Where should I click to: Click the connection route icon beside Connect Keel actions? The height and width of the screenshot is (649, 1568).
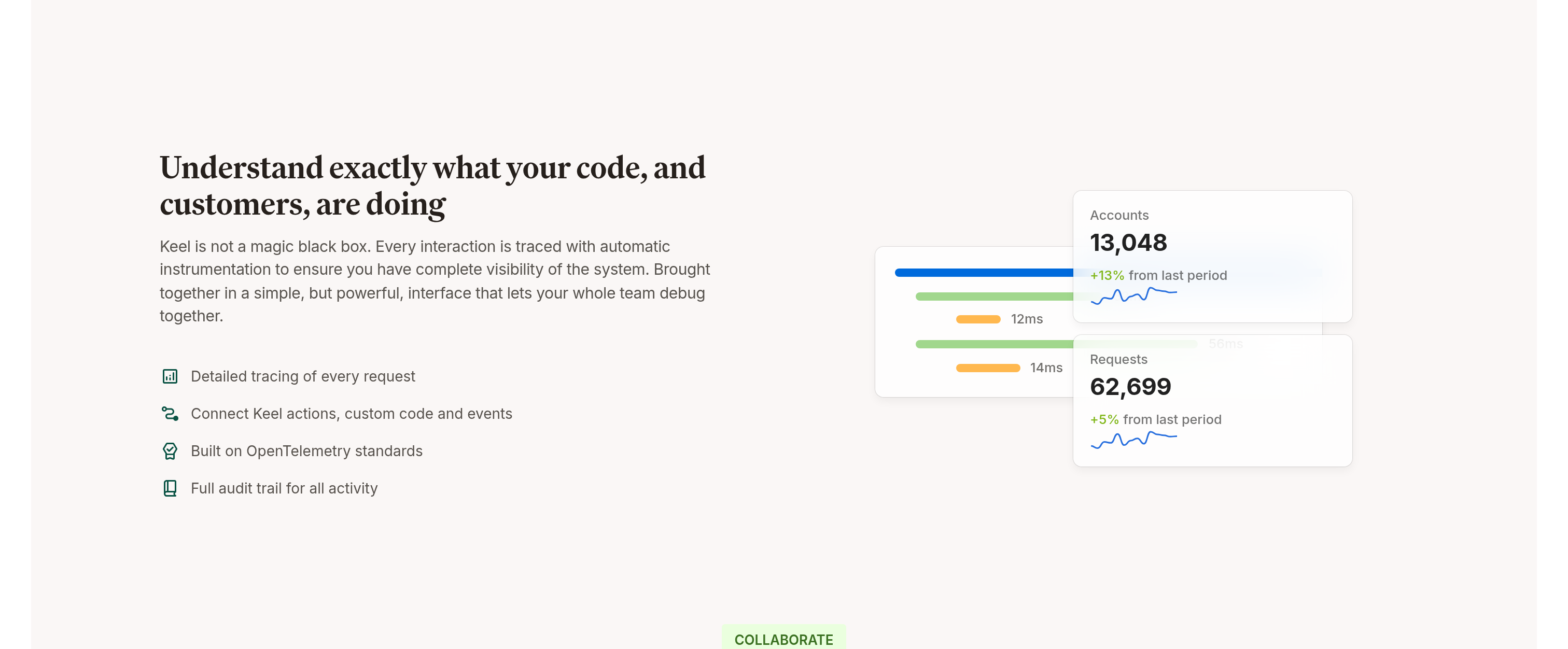(x=170, y=414)
